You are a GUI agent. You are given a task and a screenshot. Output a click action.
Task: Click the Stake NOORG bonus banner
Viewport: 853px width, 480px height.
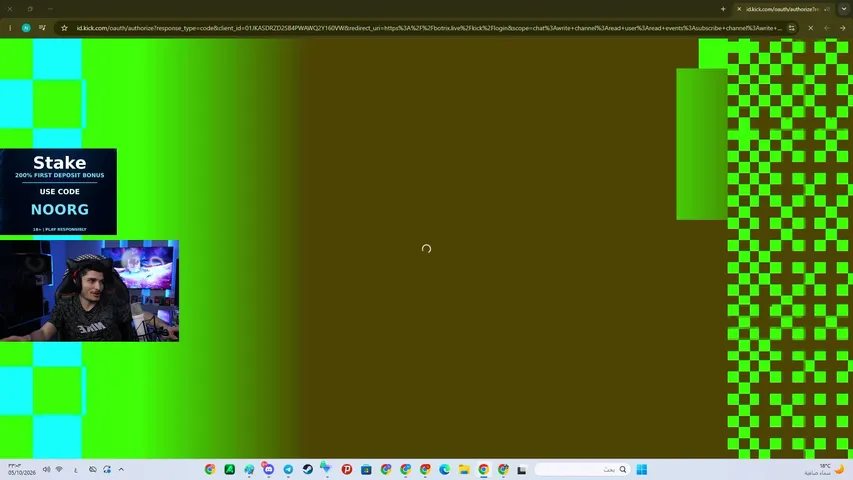(58, 192)
